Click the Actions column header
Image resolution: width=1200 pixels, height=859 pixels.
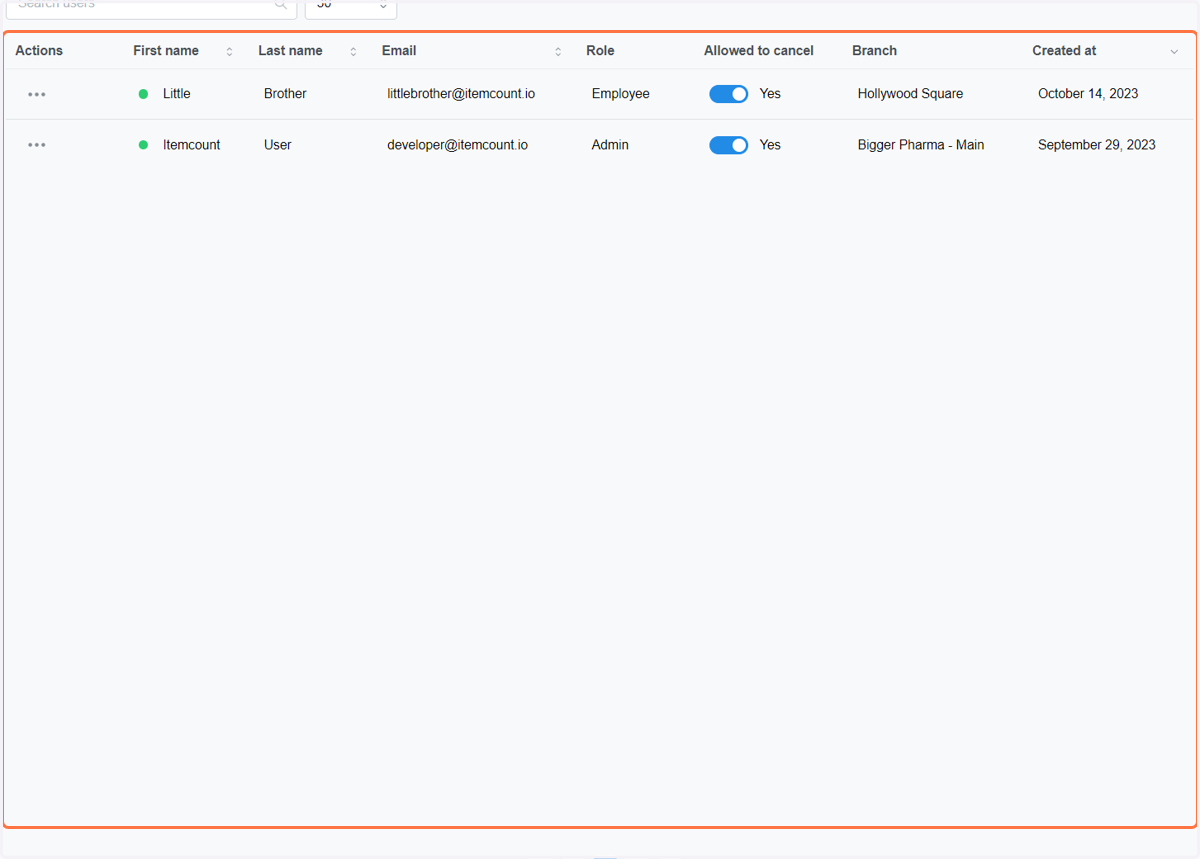pyautogui.click(x=39, y=51)
